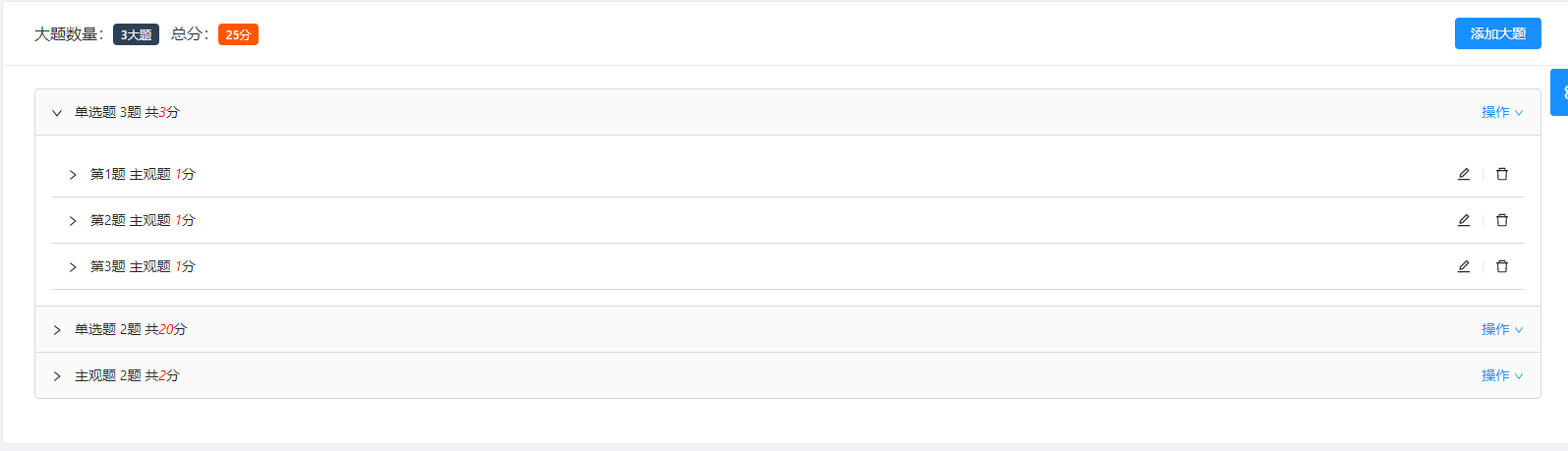
Task: Click the 25分 total score badge
Action: [238, 34]
